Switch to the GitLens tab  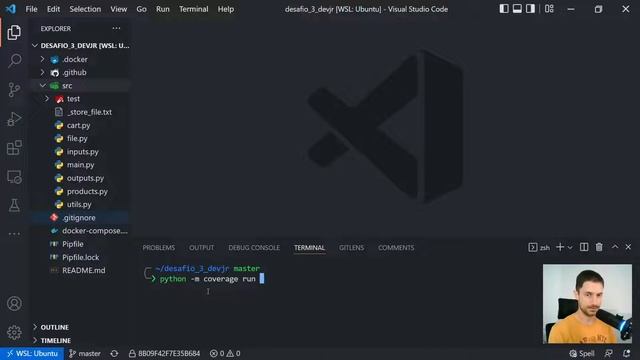pyautogui.click(x=351, y=248)
